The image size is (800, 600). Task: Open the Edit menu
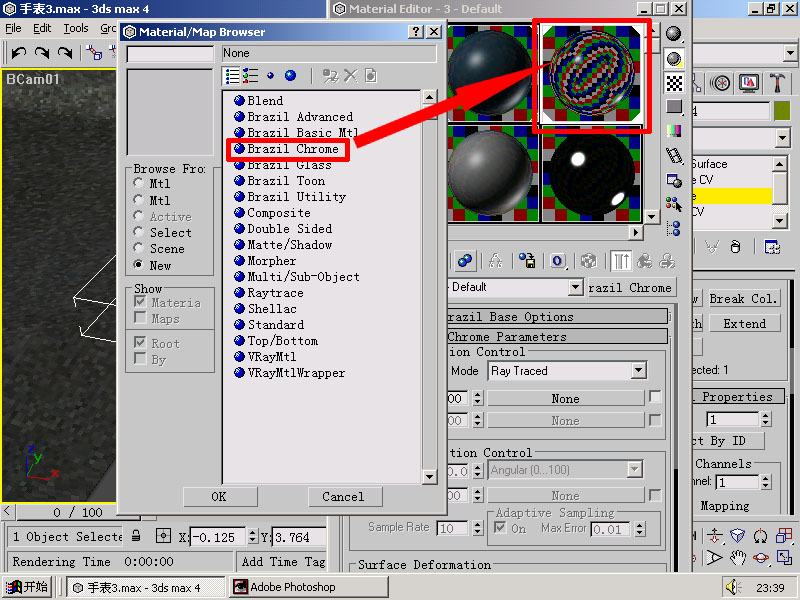42,29
